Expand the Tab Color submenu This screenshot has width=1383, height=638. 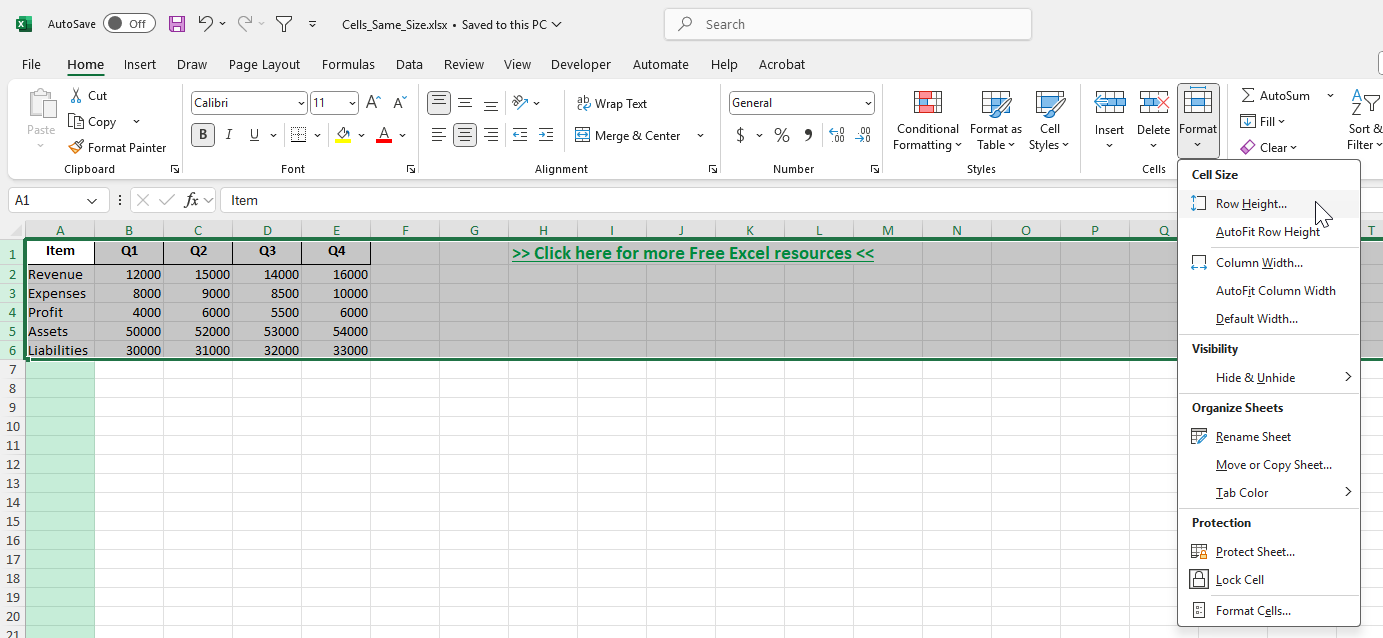pyautogui.click(x=1270, y=492)
